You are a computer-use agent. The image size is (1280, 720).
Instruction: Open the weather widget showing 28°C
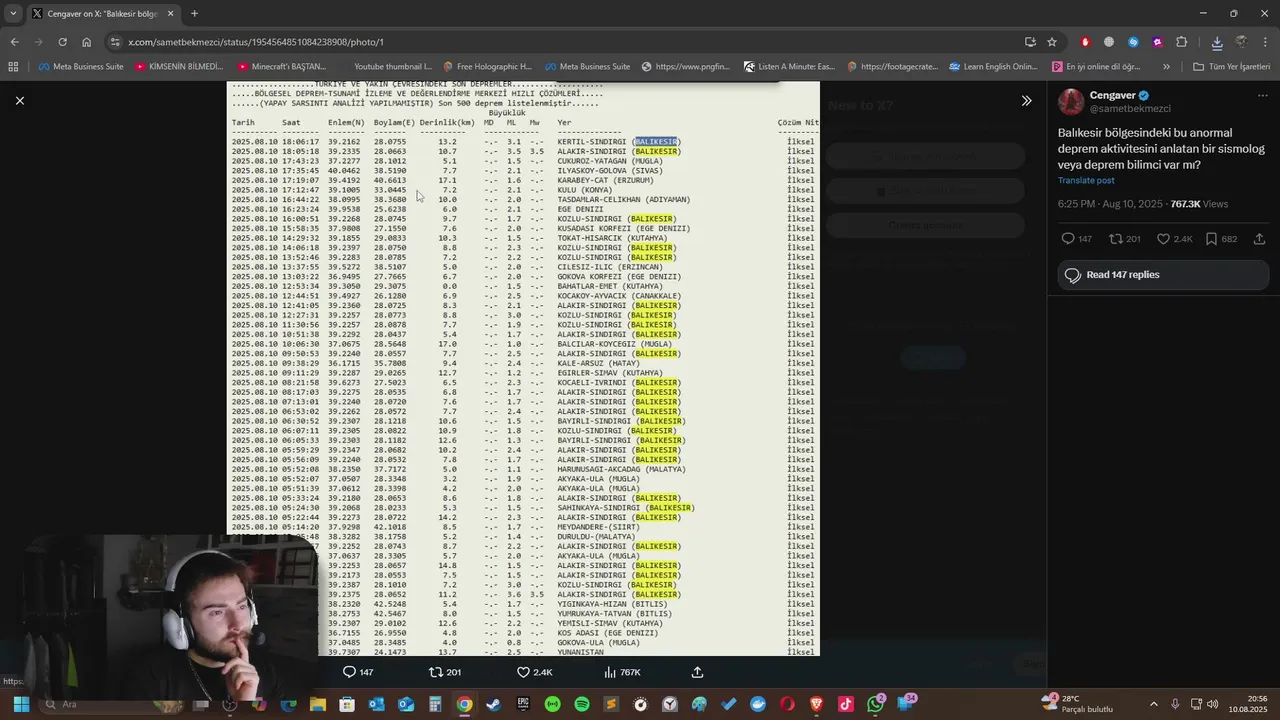coord(1078,704)
